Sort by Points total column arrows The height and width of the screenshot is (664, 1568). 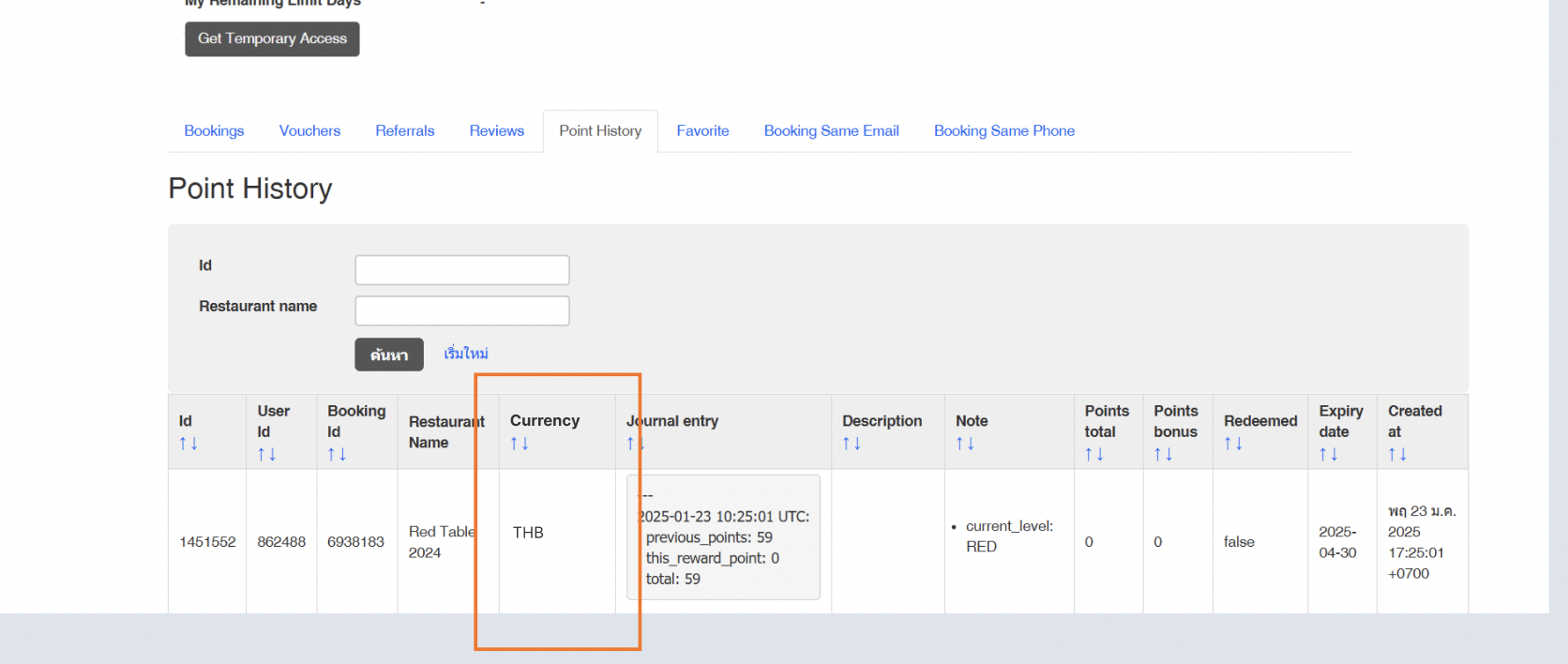click(1094, 454)
